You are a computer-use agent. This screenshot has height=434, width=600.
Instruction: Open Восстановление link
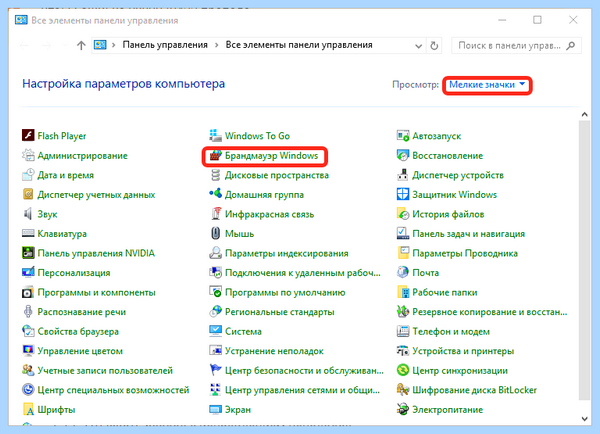pyautogui.click(x=448, y=156)
